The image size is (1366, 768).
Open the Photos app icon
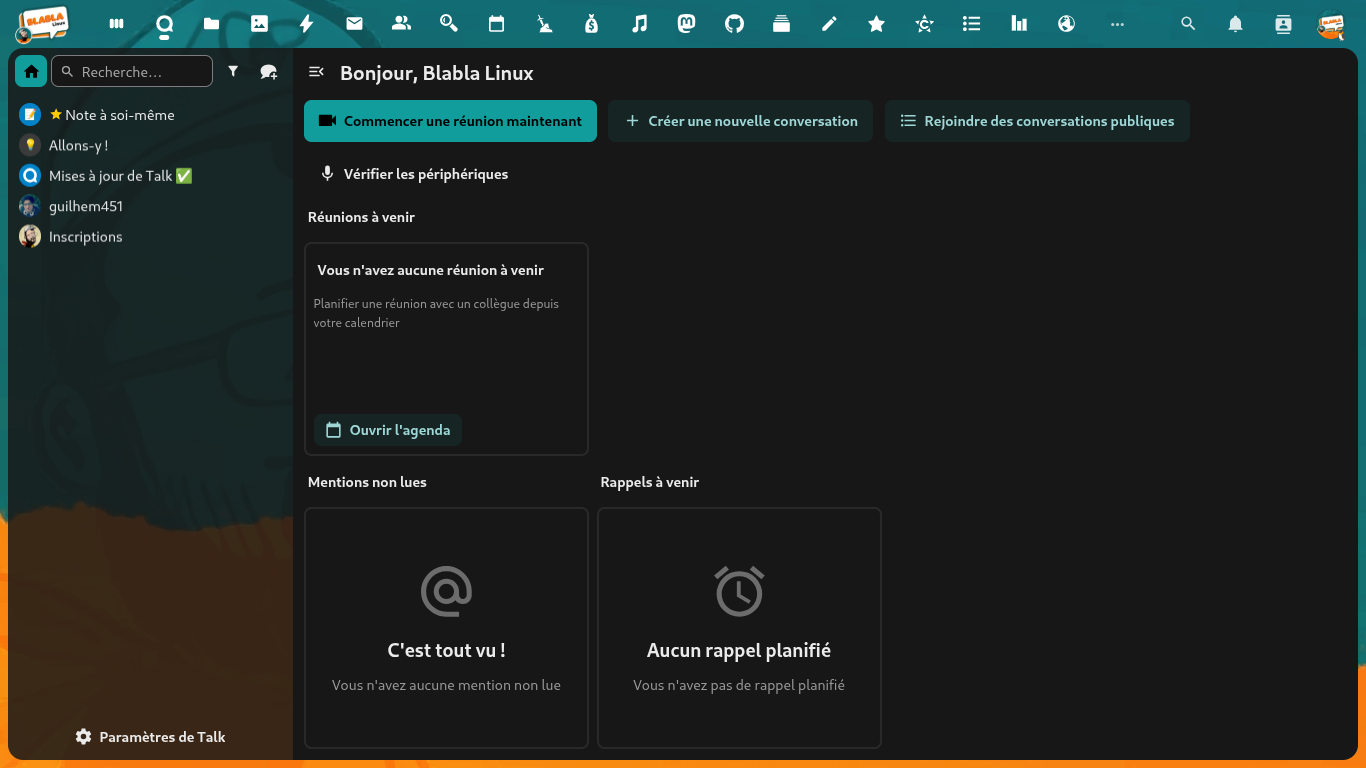pyautogui.click(x=259, y=24)
